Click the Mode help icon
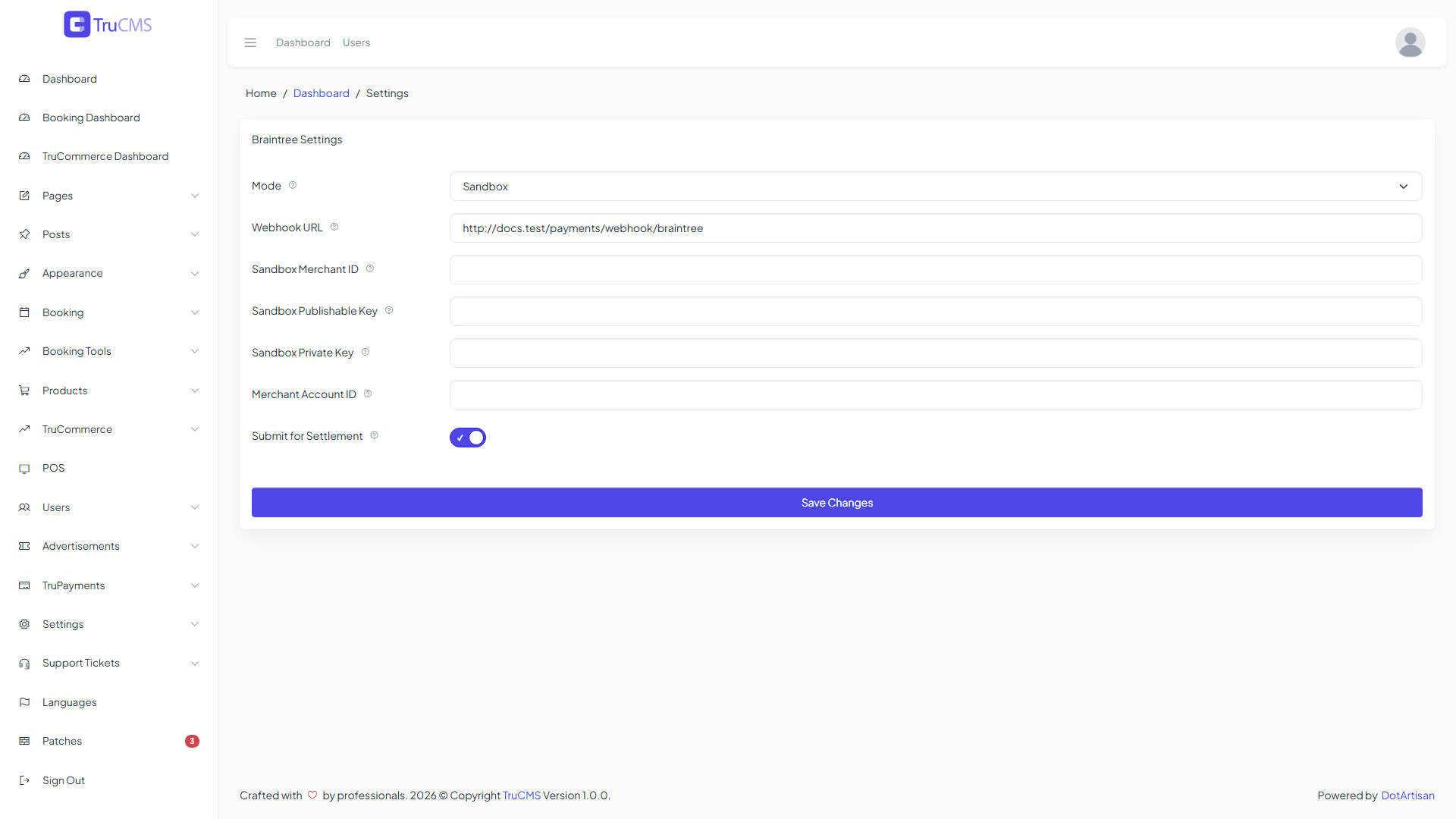1456x819 pixels. (293, 185)
